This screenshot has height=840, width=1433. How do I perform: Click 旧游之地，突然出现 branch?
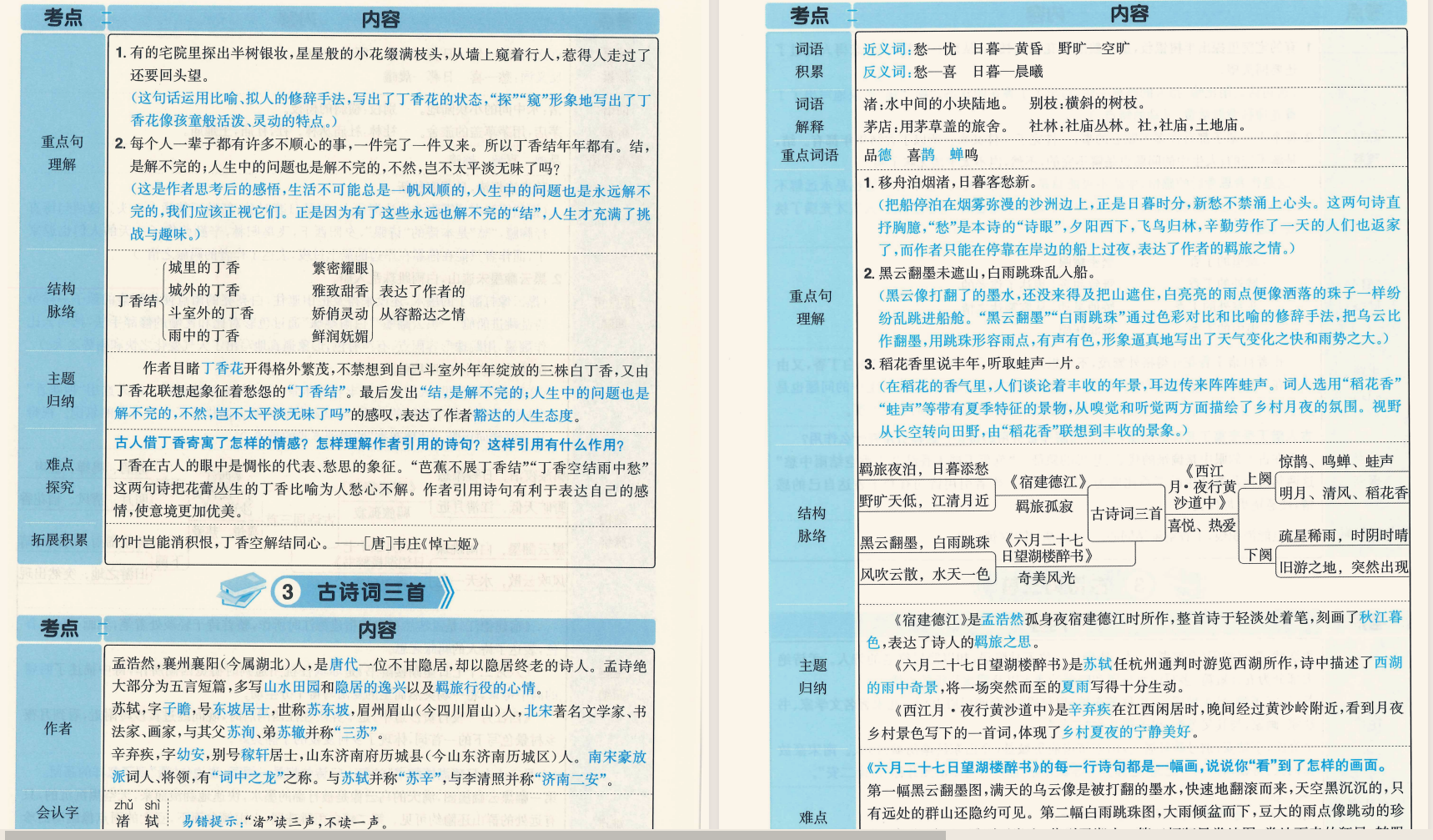tap(1344, 567)
